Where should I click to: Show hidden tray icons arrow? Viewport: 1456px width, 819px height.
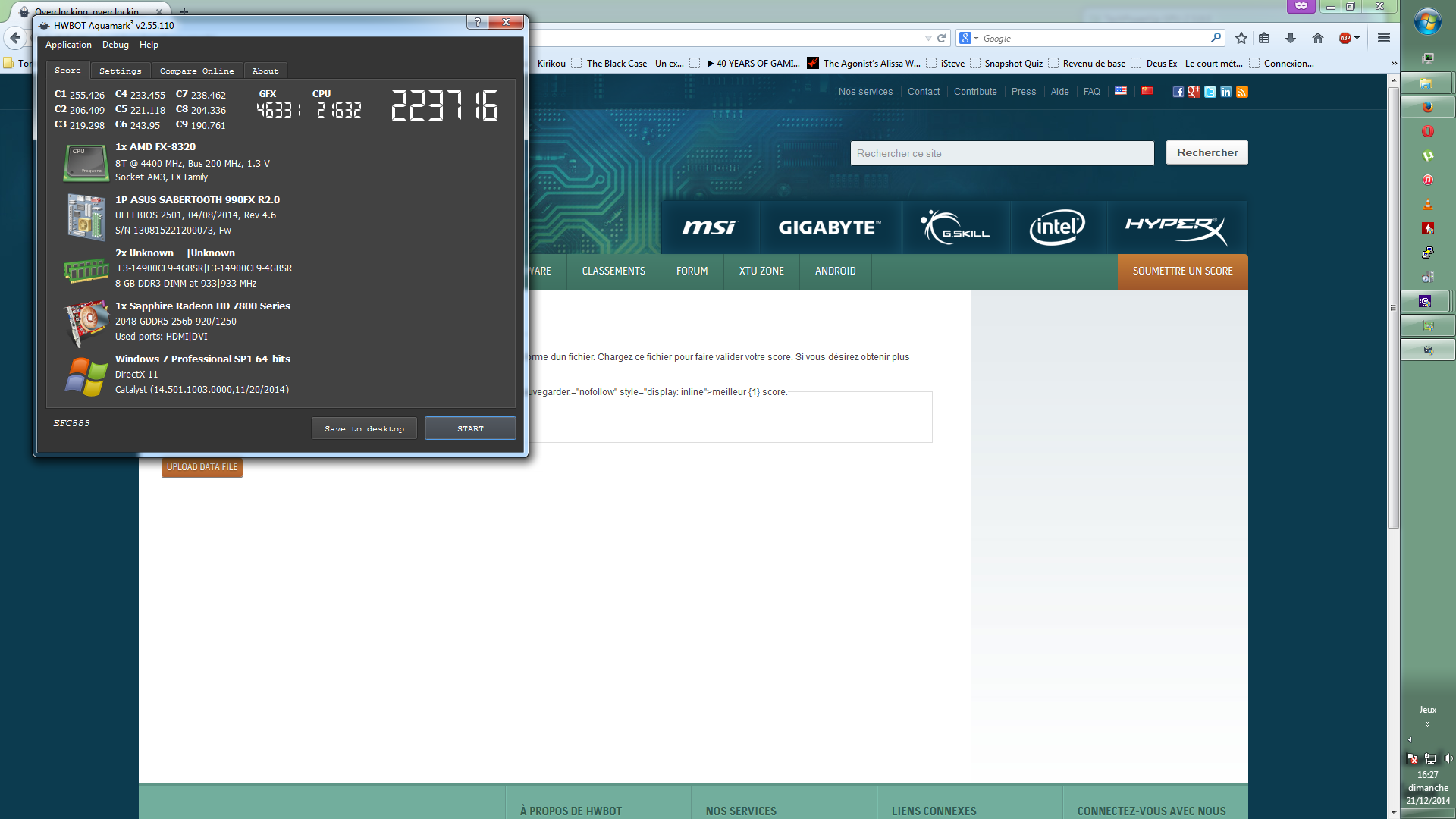point(1410,740)
